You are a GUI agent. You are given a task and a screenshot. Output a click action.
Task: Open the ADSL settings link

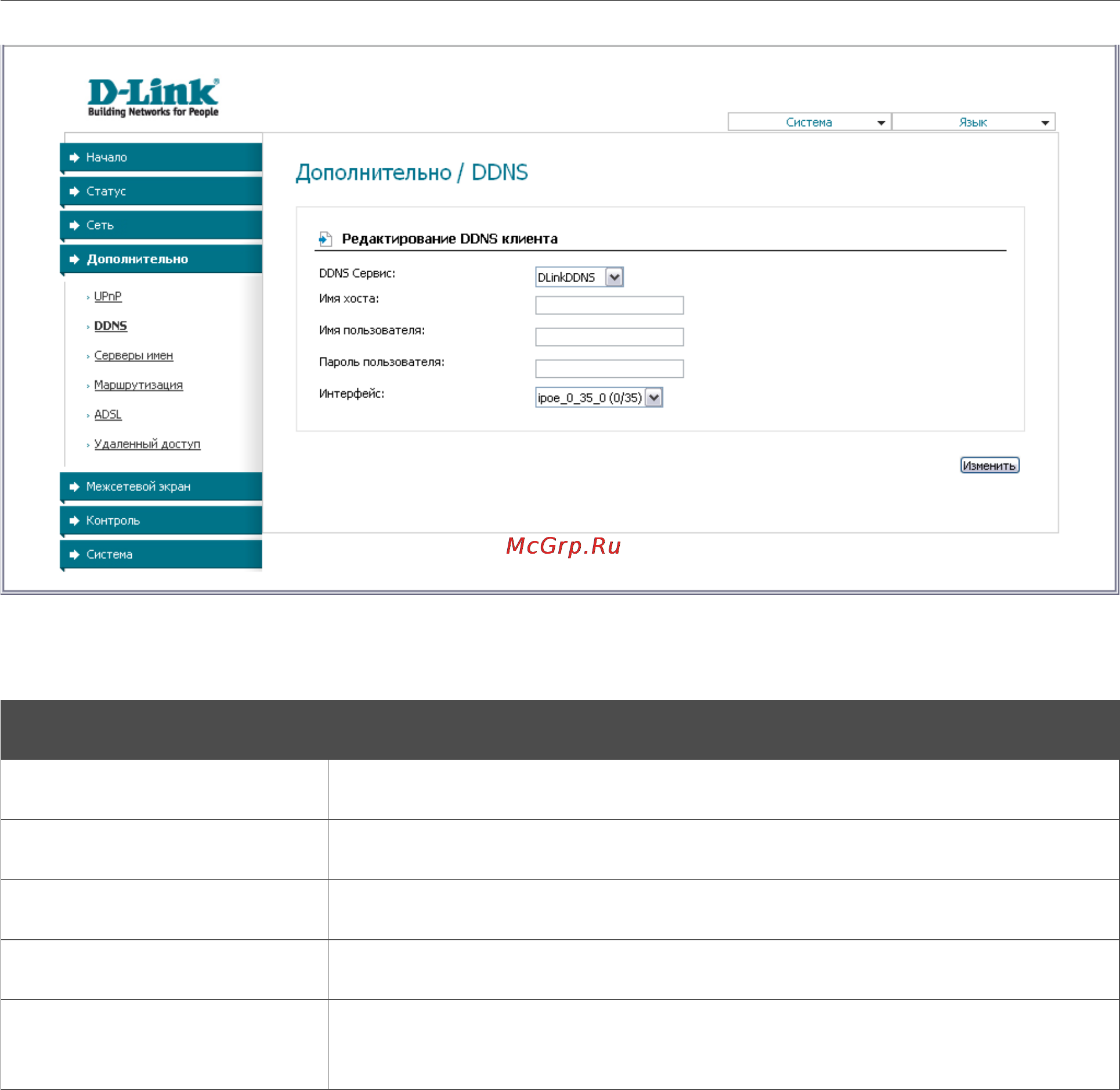[x=108, y=414]
